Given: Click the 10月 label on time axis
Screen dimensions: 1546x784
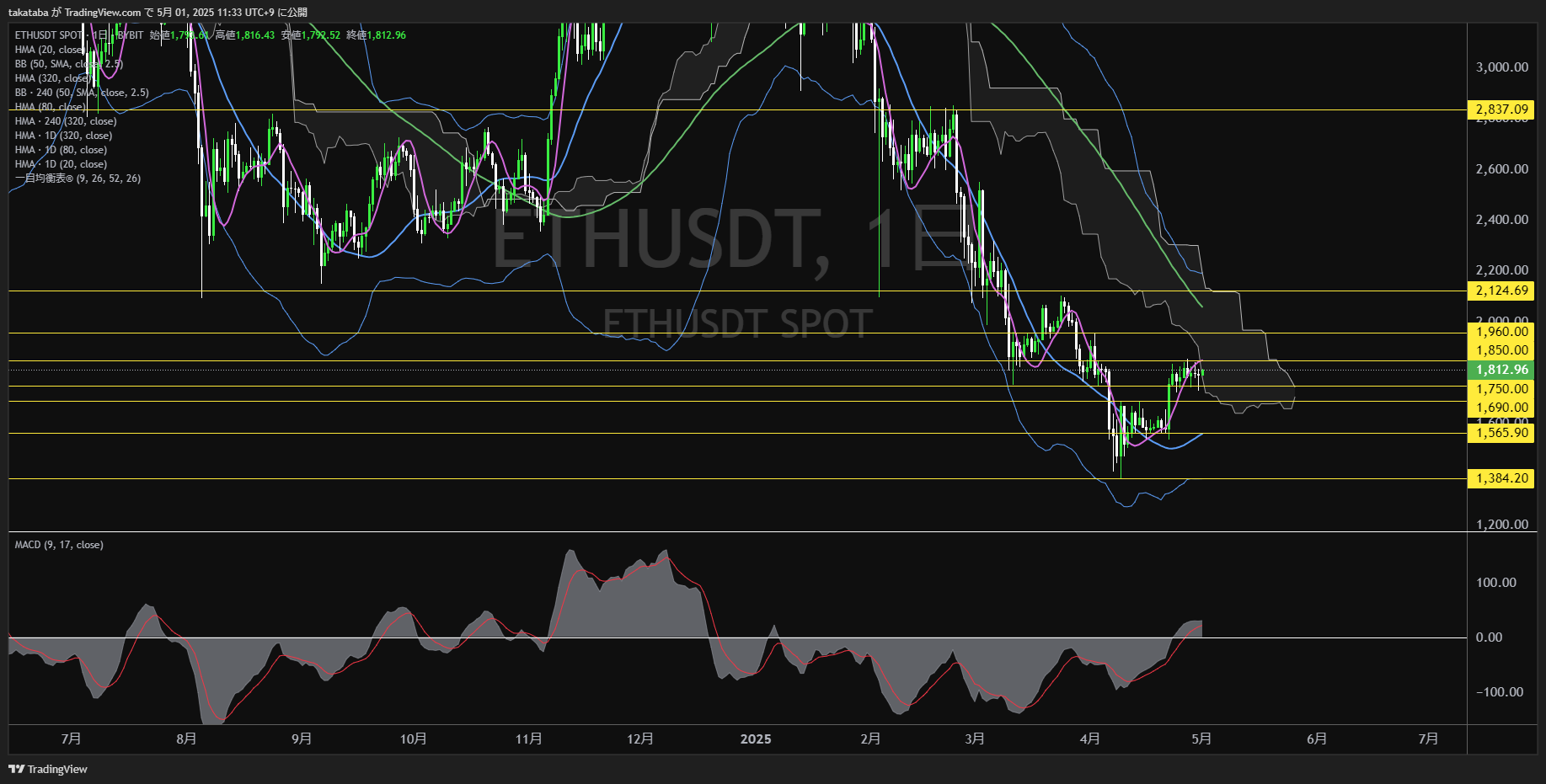Looking at the screenshot, I should 414,739.
